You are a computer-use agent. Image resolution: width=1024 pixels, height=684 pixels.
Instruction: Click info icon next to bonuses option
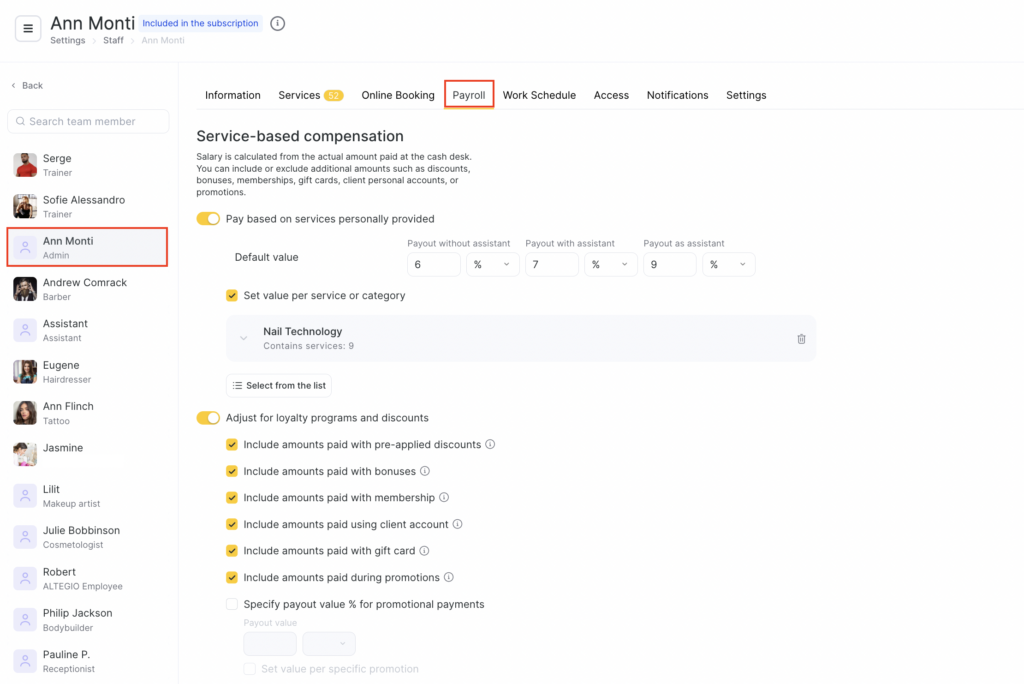click(x=425, y=471)
